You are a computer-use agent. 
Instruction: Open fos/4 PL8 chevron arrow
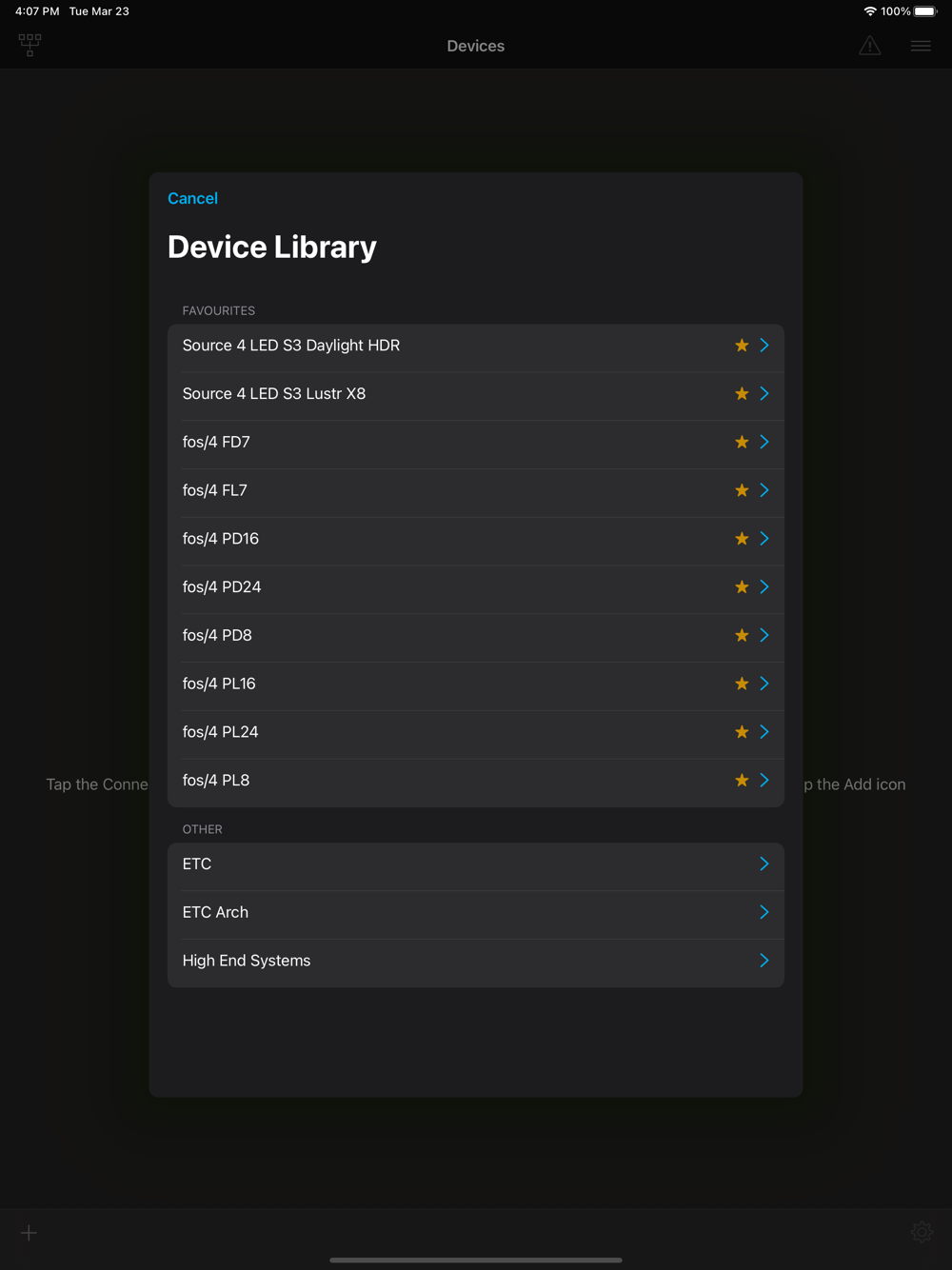(x=764, y=781)
